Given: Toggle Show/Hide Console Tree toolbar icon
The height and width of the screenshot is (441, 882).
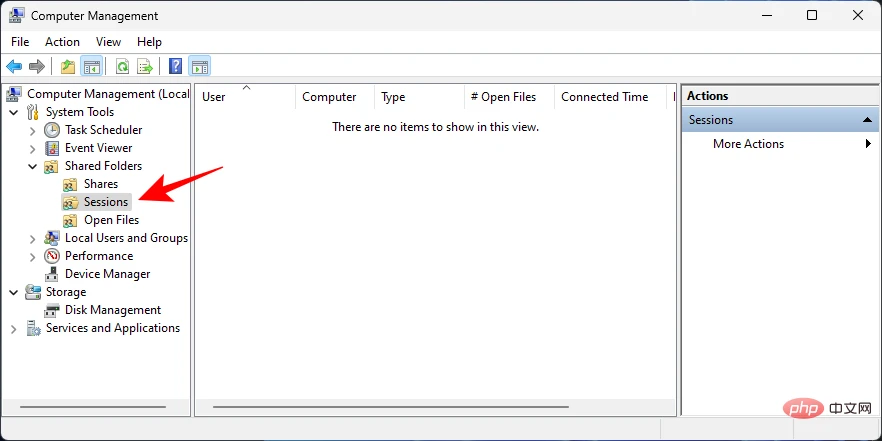Looking at the screenshot, I should (92, 67).
